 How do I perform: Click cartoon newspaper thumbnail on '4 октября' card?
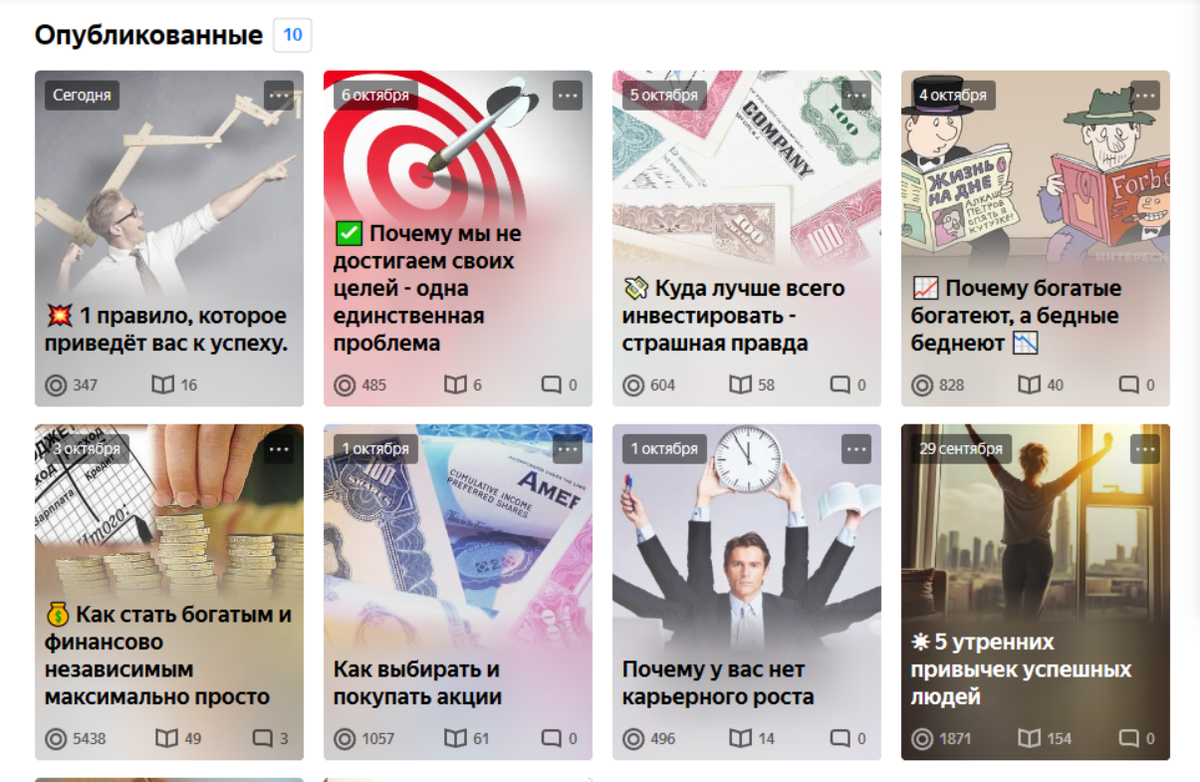(1035, 170)
